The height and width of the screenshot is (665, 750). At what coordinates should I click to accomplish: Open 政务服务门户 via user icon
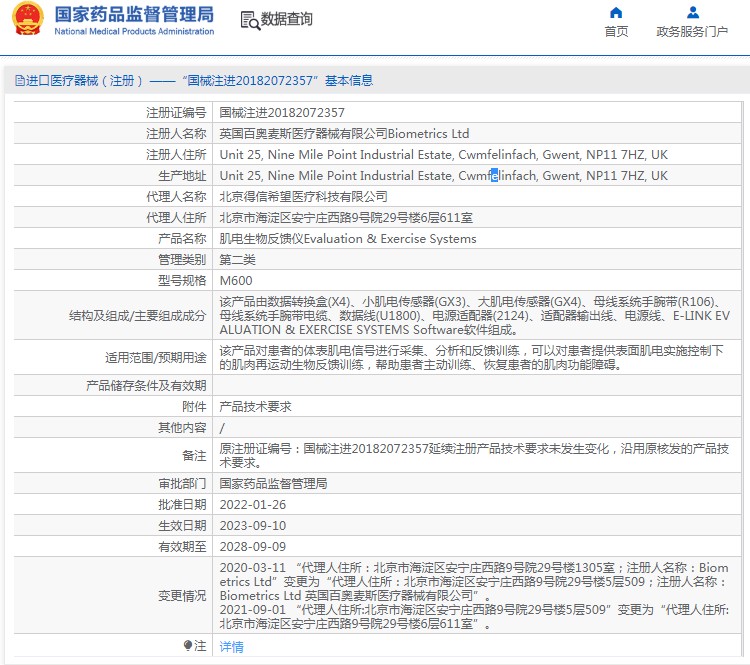(692, 12)
